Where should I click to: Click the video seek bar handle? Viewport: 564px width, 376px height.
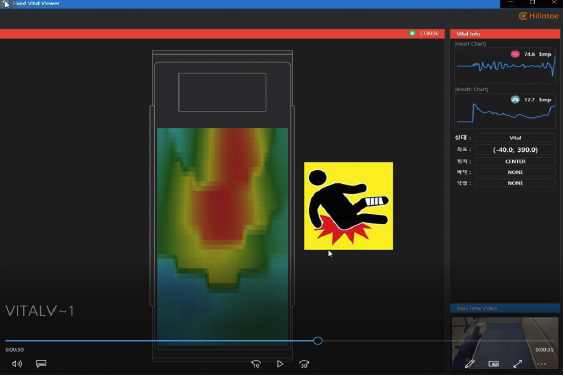coord(318,341)
